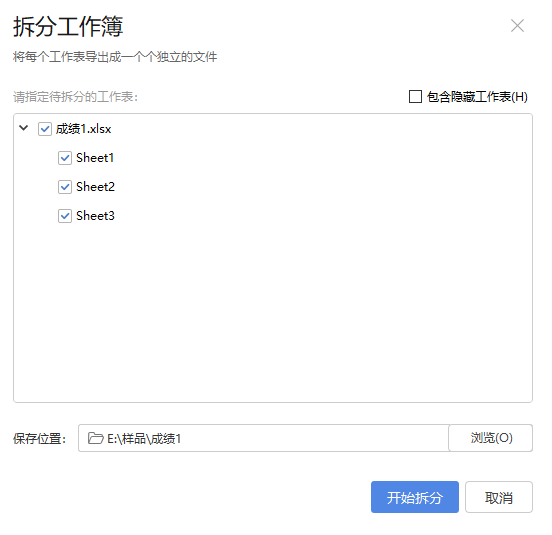Select the Sheet3 label in the tree
The height and width of the screenshot is (535, 552).
[95, 215]
